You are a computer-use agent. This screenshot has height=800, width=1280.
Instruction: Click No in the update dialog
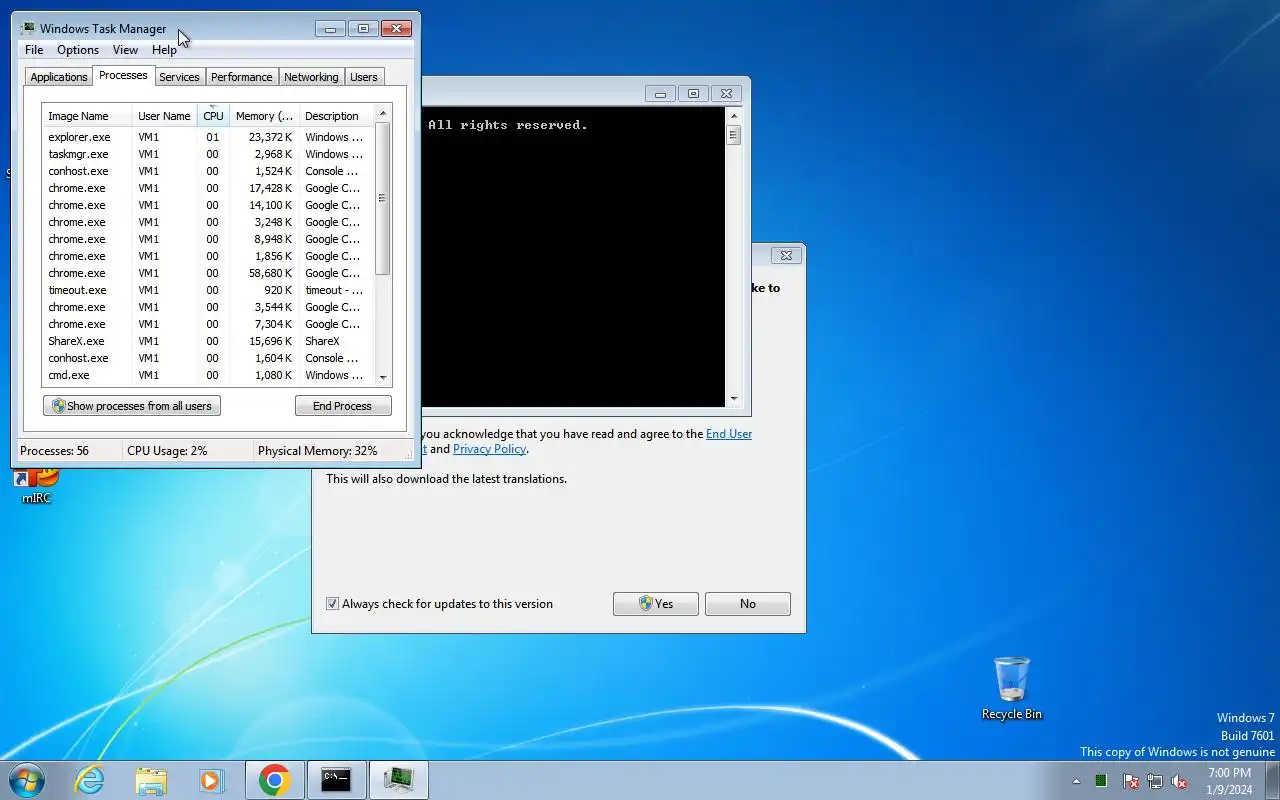(x=747, y=604)
